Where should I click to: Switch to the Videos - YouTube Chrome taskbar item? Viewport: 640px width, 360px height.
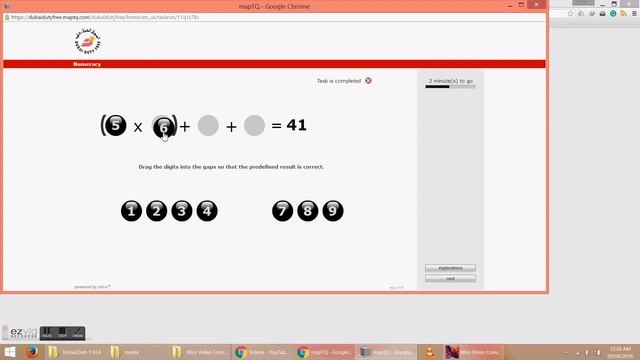262,352
